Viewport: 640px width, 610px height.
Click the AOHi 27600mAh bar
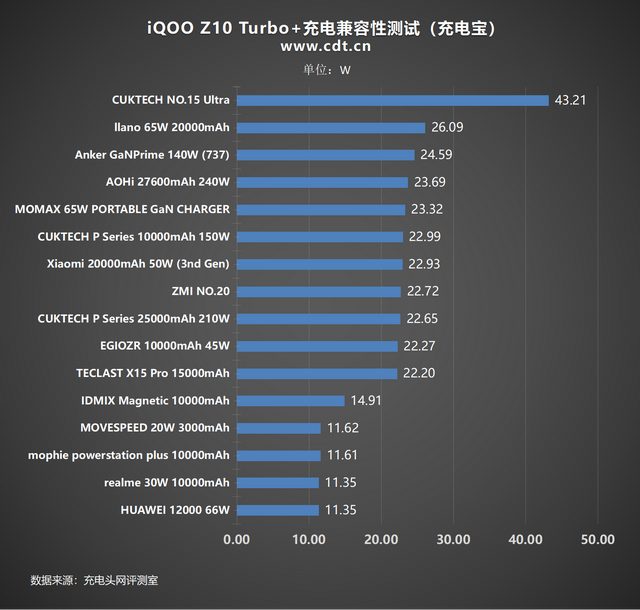tap(322, 183)
